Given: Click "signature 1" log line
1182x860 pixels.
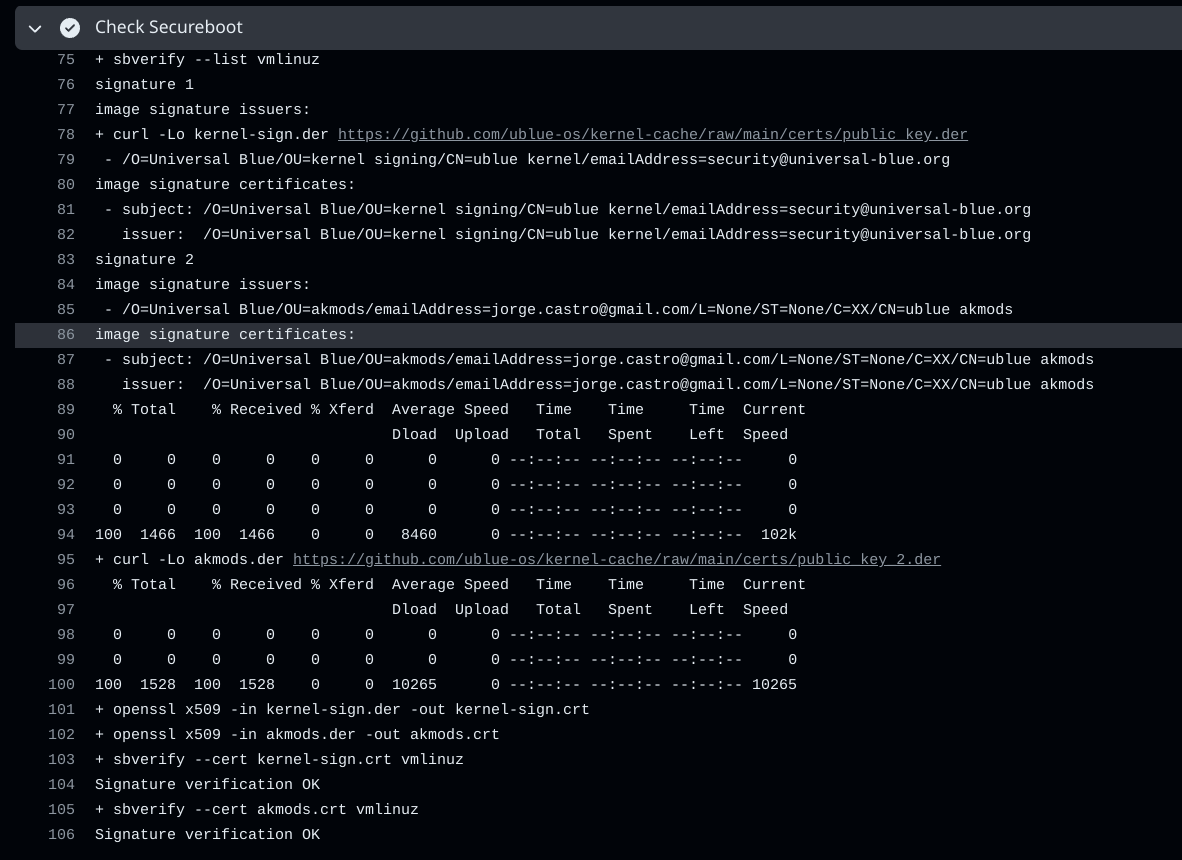Looking at the screenshot, I should tap(144, 84).
